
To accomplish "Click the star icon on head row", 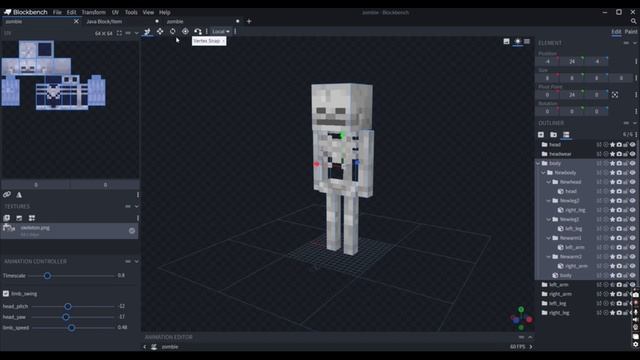I will coord(613,144).
